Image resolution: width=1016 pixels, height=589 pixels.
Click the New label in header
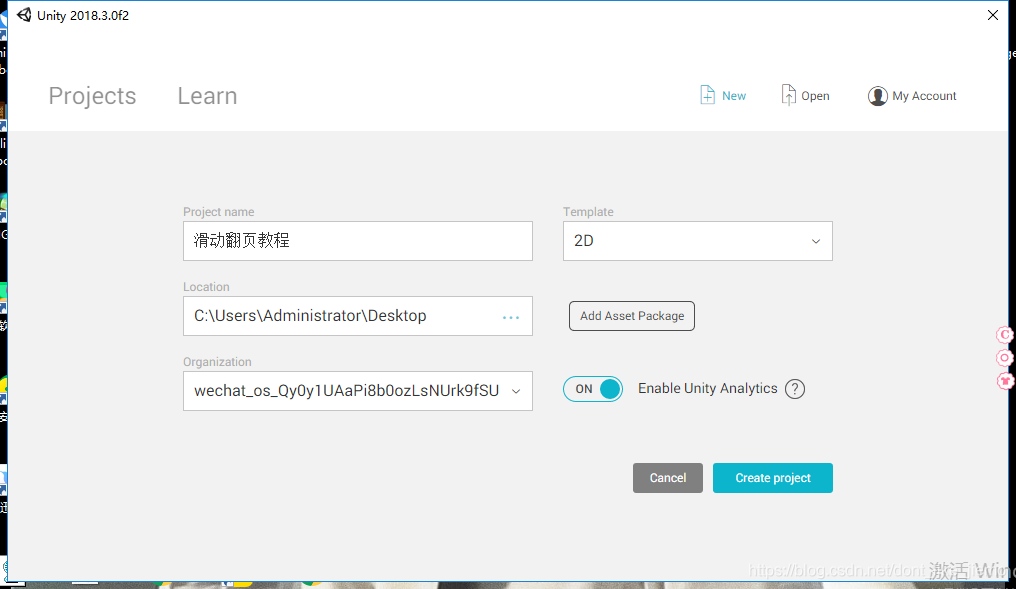click(x=733, y=96)
